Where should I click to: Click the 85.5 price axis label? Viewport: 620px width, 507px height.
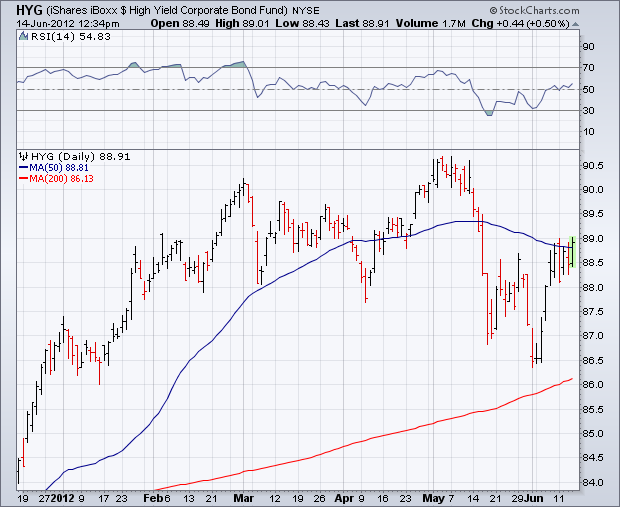[593, 409]
